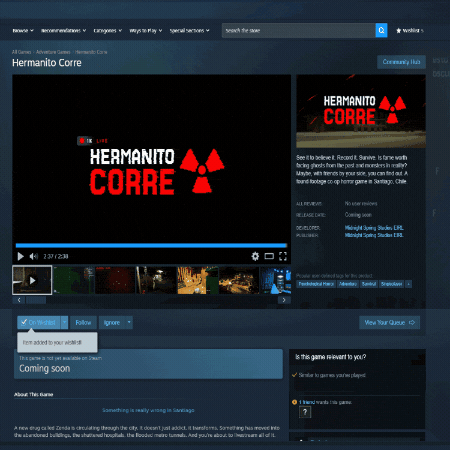Open video settings gear icon
The width and height of the screenshot is (450, 450).
[255, 256]
